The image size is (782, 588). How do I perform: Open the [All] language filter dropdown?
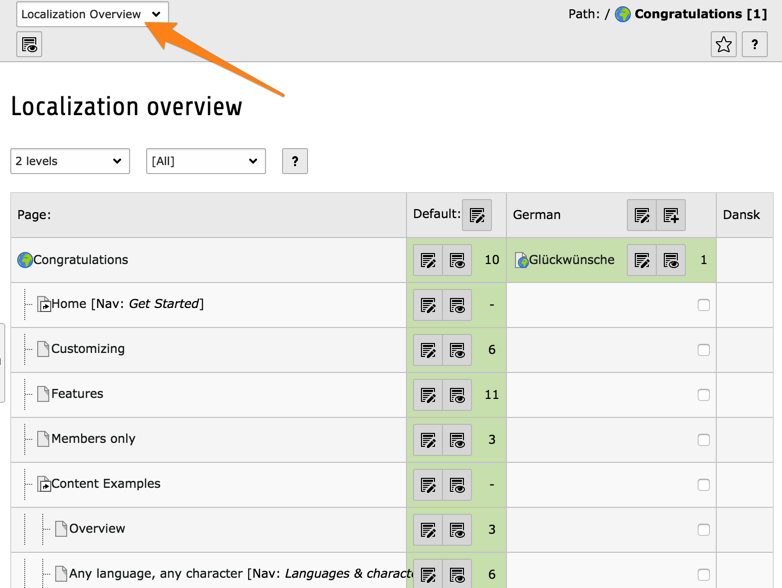click(x=205, y=161)
